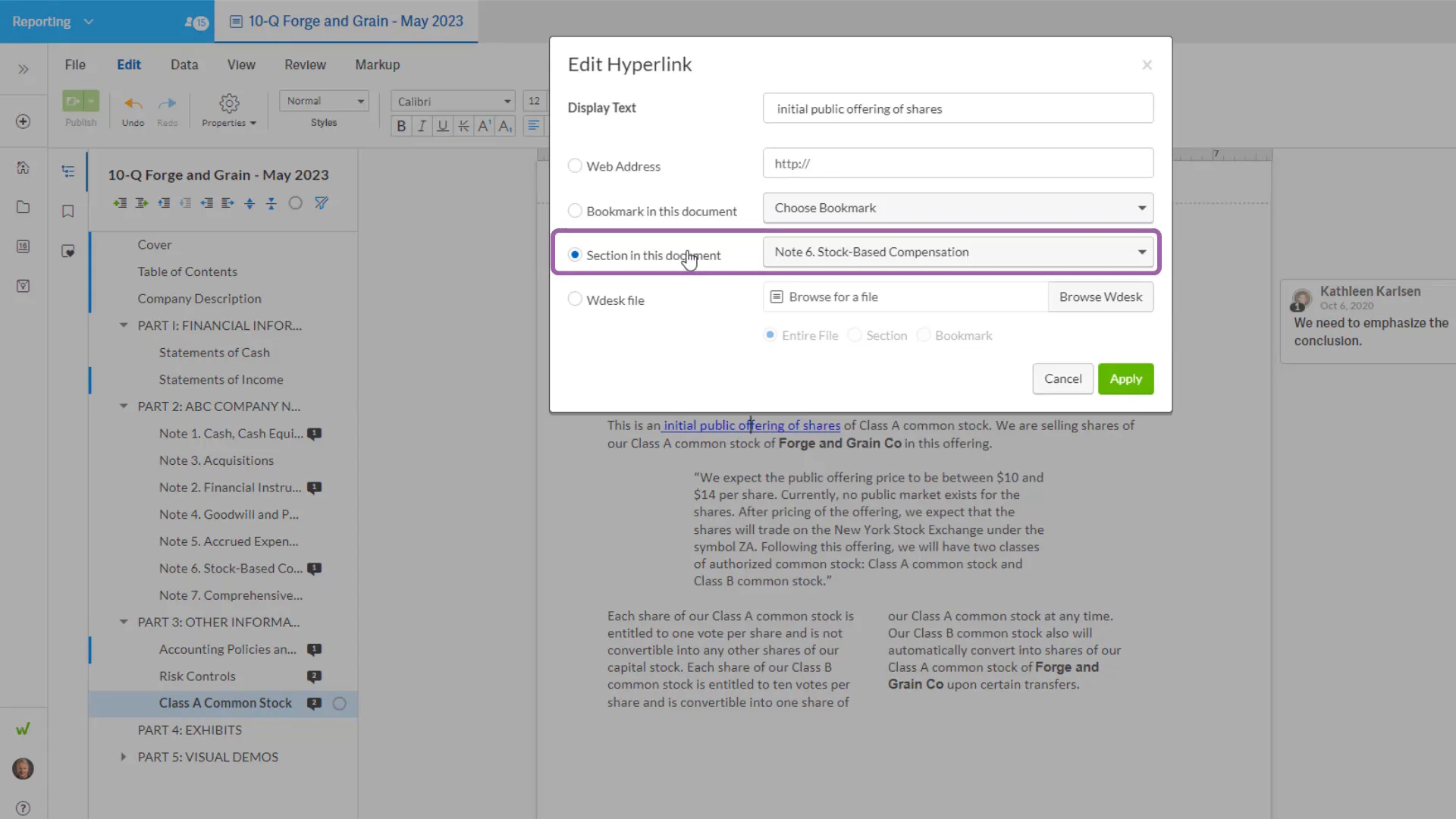The image size is (1456, 819).
Task: Select the Bookmark in this document radio
Action: [575, 211]
